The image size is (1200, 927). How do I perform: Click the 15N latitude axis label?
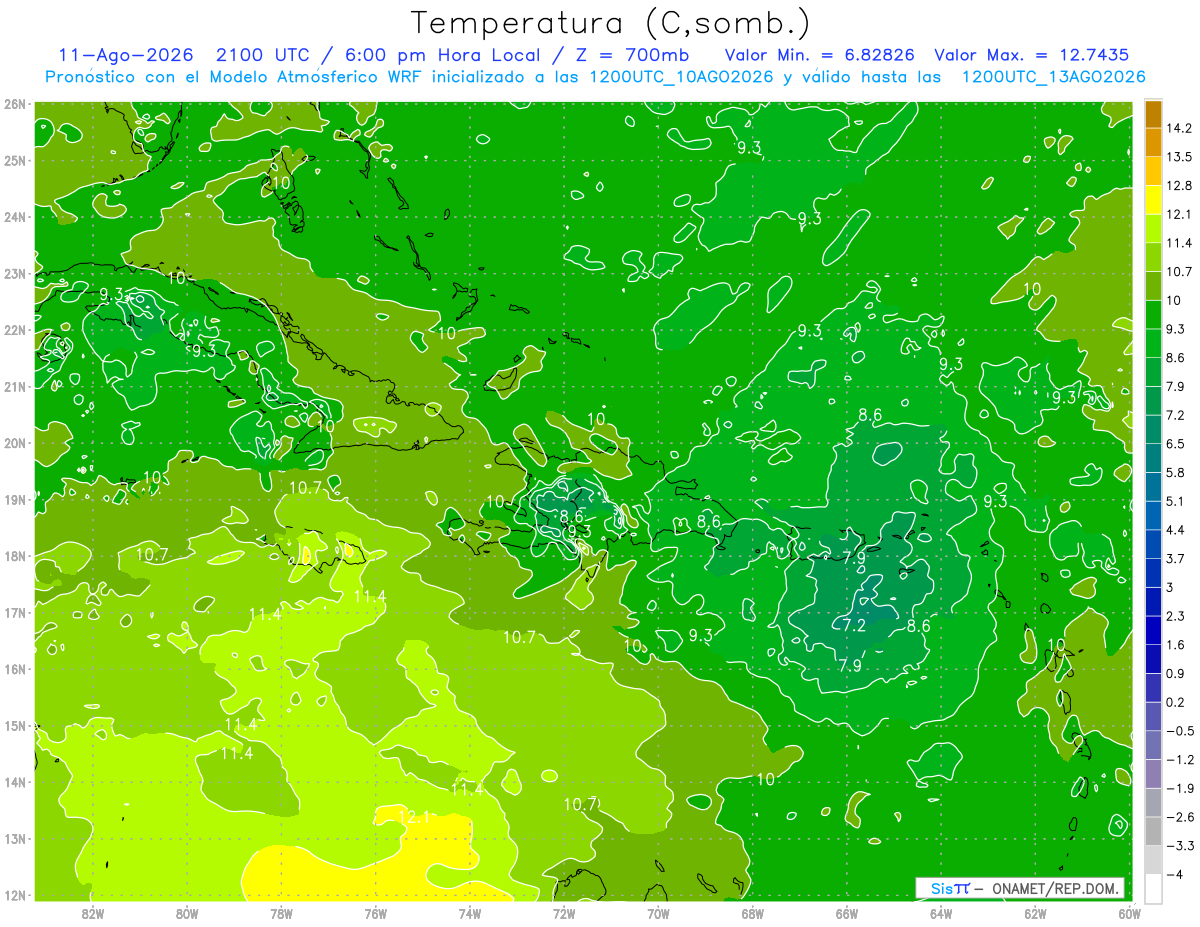point(15,725)
